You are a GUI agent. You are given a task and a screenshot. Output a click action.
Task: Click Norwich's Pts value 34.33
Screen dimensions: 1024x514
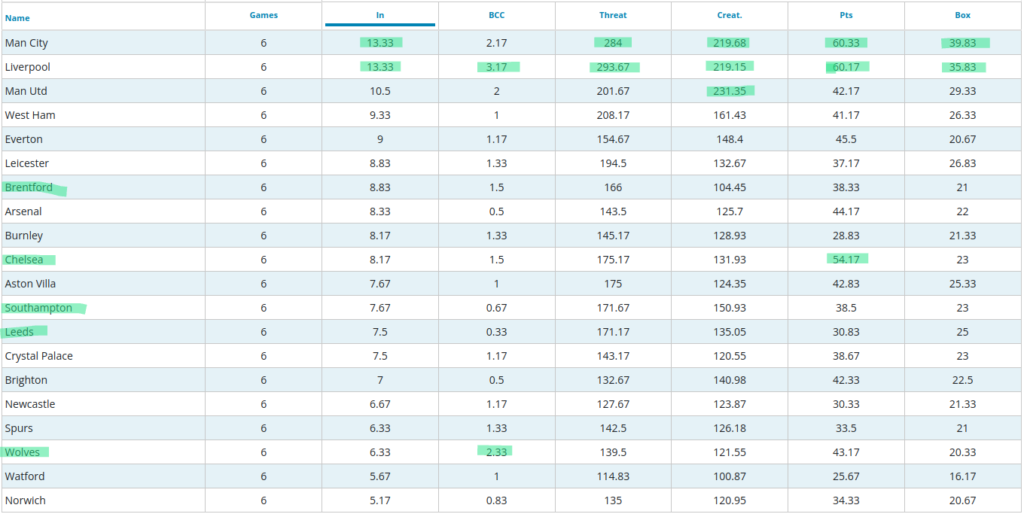(x=846, y=501)
